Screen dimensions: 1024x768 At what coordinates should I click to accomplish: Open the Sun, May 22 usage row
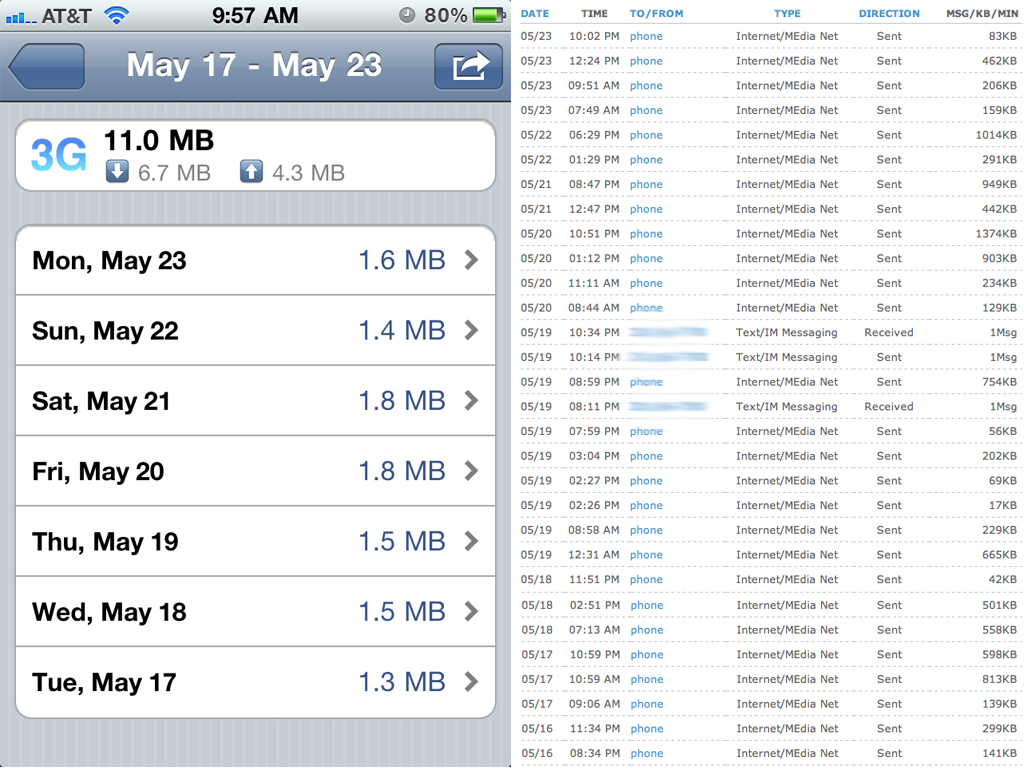255,331
